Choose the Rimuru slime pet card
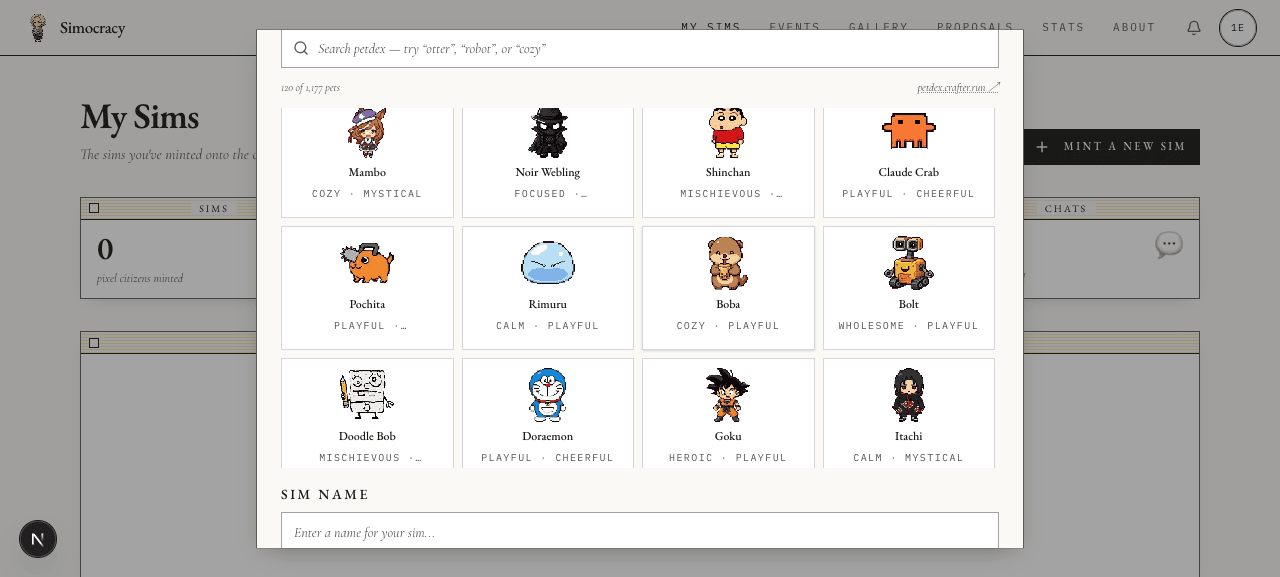This screenshot has height=577, width=1280. (548, 288)
